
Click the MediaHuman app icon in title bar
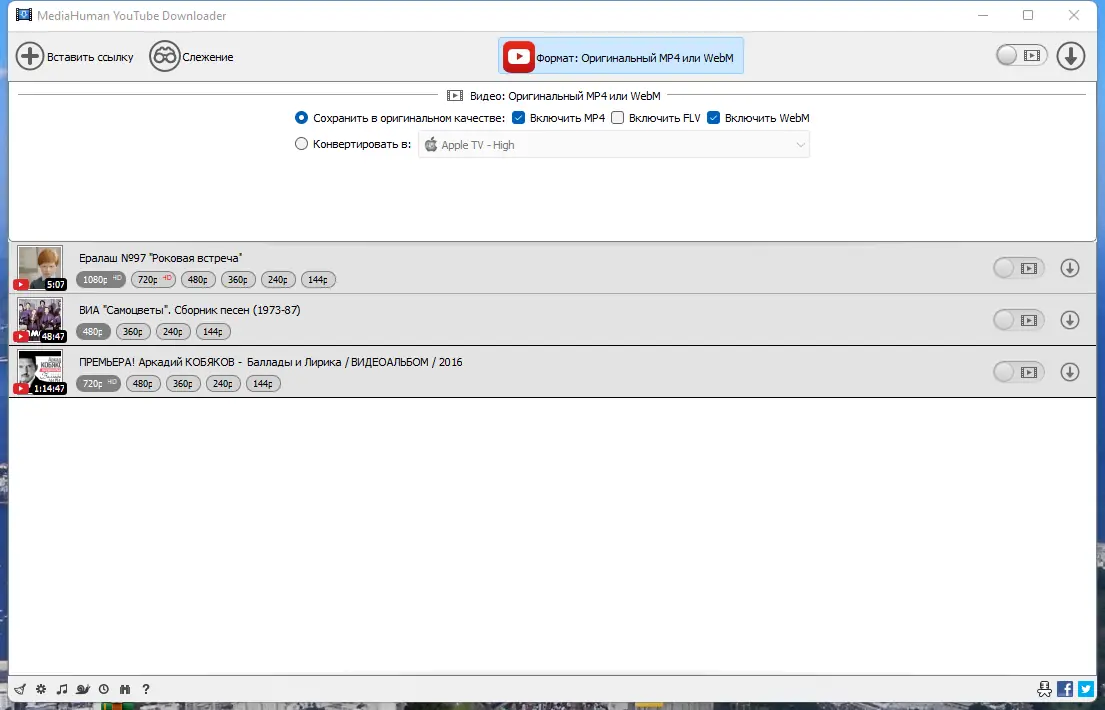tap(24, 15)
